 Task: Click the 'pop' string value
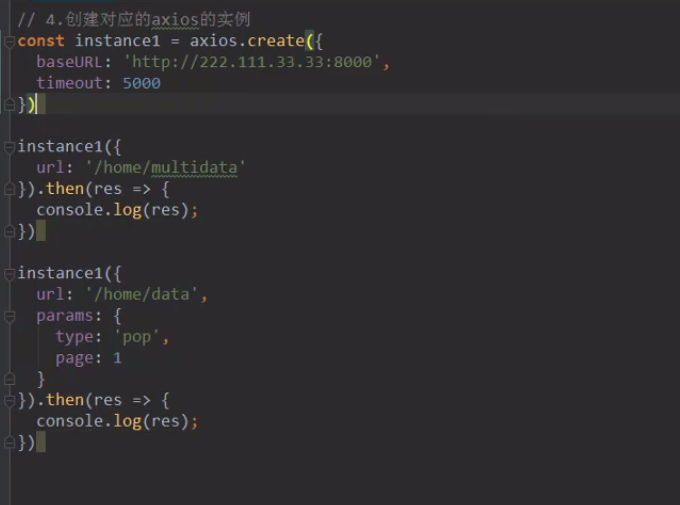(137, 337)
